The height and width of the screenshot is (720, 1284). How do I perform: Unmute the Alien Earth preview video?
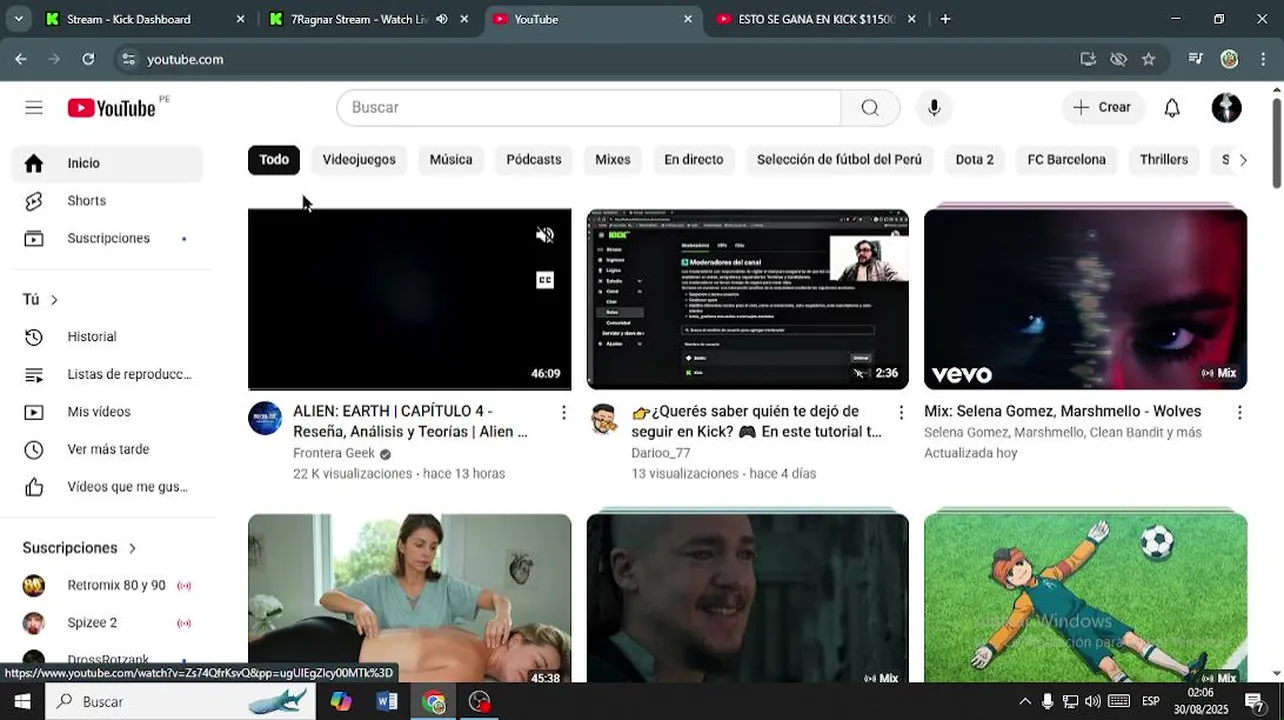pyautogui.click(x=545, y=235)
